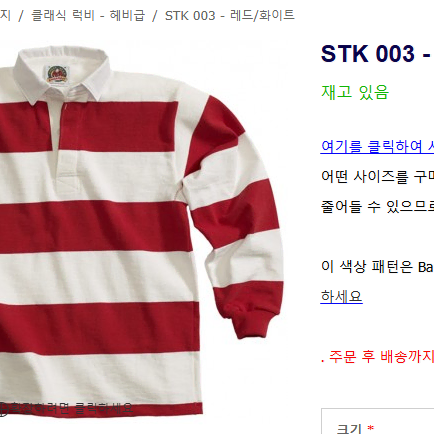This screenshot has height=434, width=434.
Task: Click the red required asterisk next to 크기
Action: 370,427
